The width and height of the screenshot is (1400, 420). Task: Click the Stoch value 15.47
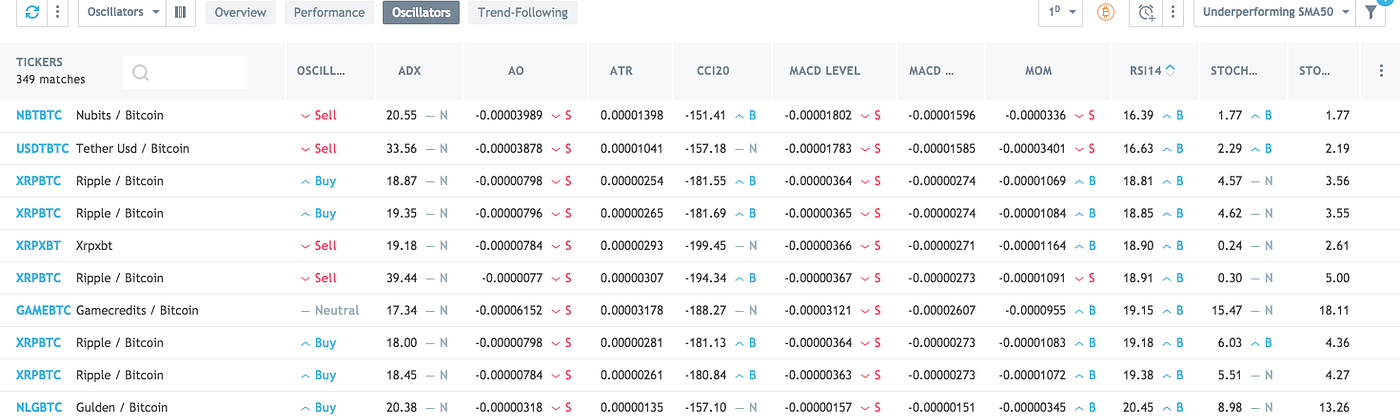1228,311
